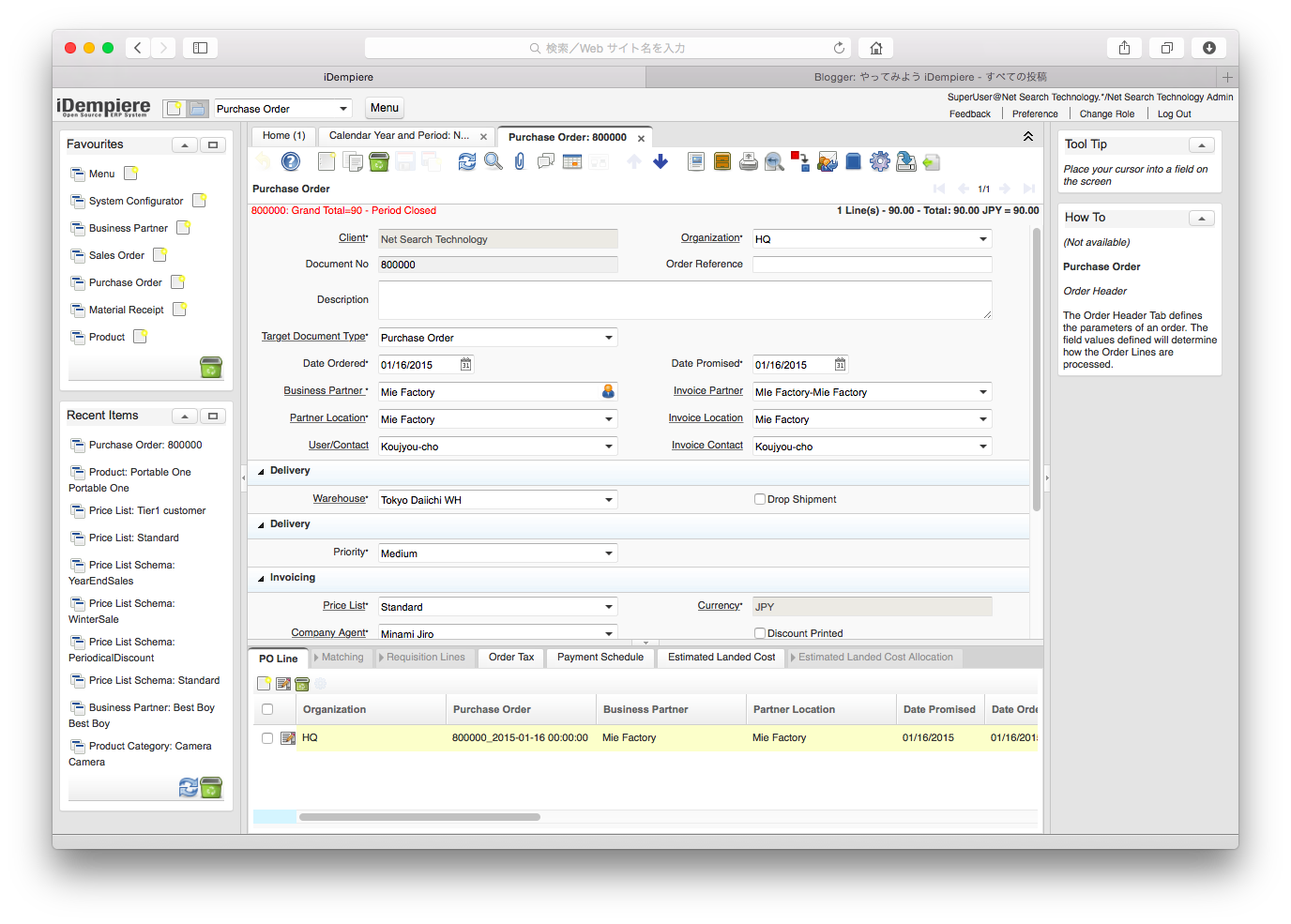Toggle the Discount Printed checkbox
The width and height of the screenshot is (1291, 924).
tap(760, 633)
